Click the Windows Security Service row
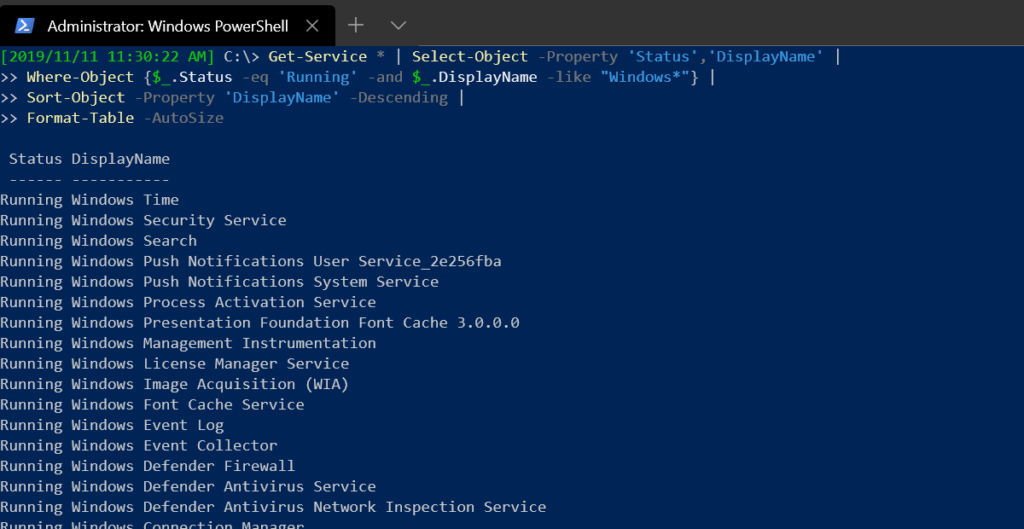 click(x=143, y=220)
